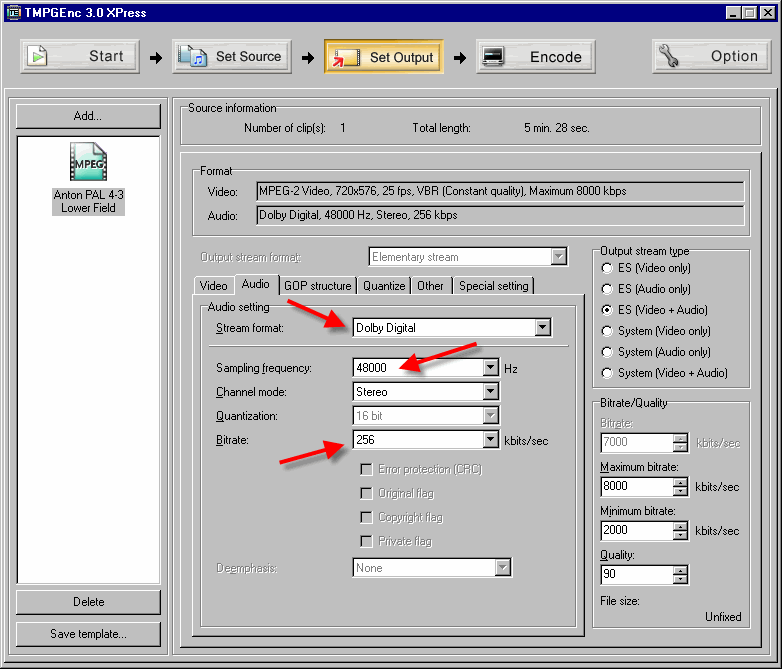
Task: Open the Deemphasis dropdown
Action: tap(503, 568)
